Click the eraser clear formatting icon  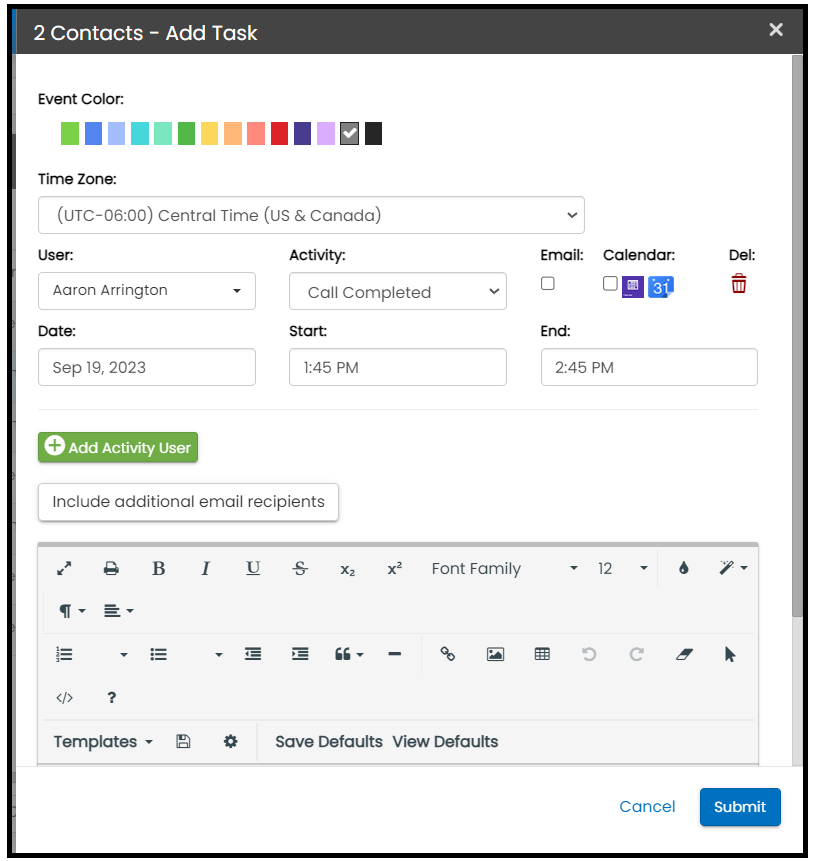pos(684,654)
